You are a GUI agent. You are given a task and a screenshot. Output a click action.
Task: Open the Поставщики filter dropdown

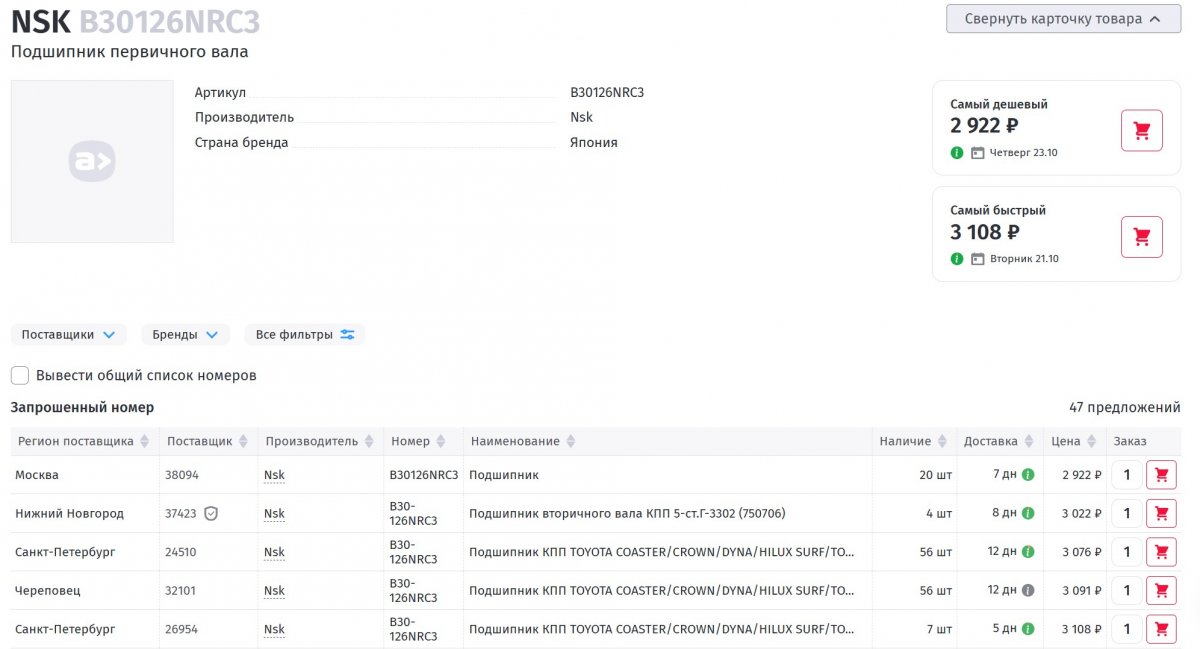68,335
